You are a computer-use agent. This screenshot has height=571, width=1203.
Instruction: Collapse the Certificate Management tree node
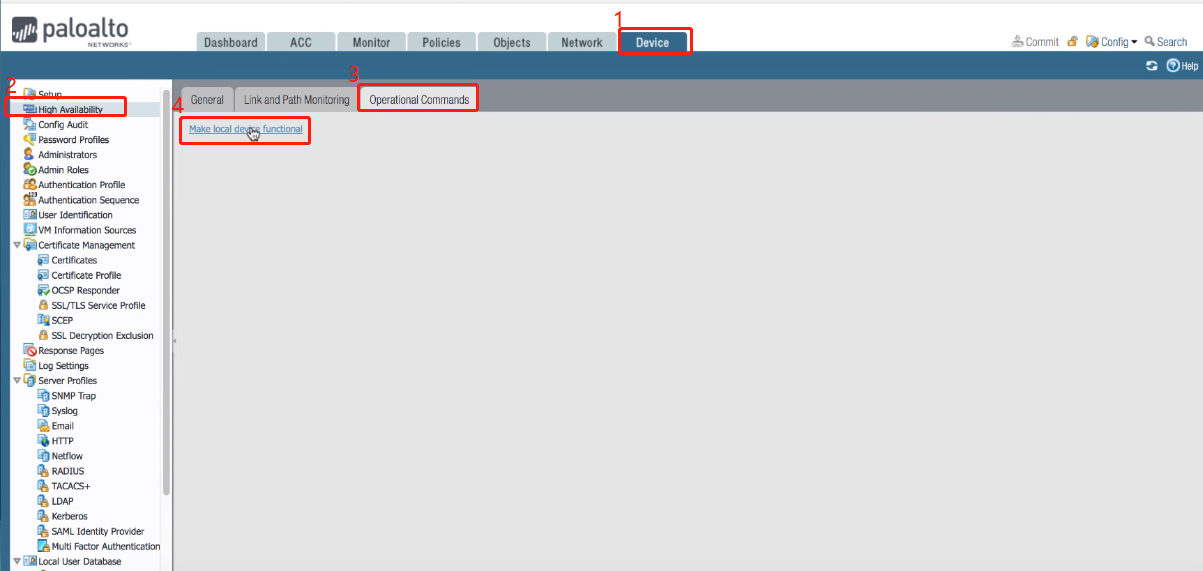pos(17,245)
